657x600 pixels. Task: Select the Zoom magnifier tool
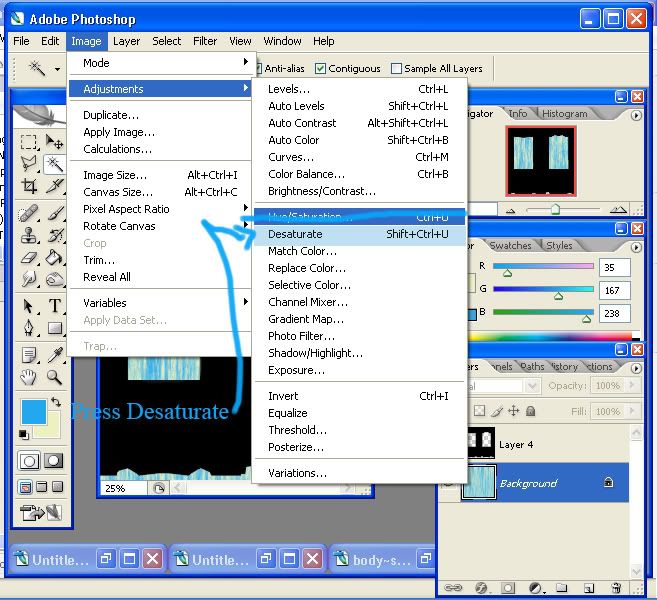click(x=54, y=377)
